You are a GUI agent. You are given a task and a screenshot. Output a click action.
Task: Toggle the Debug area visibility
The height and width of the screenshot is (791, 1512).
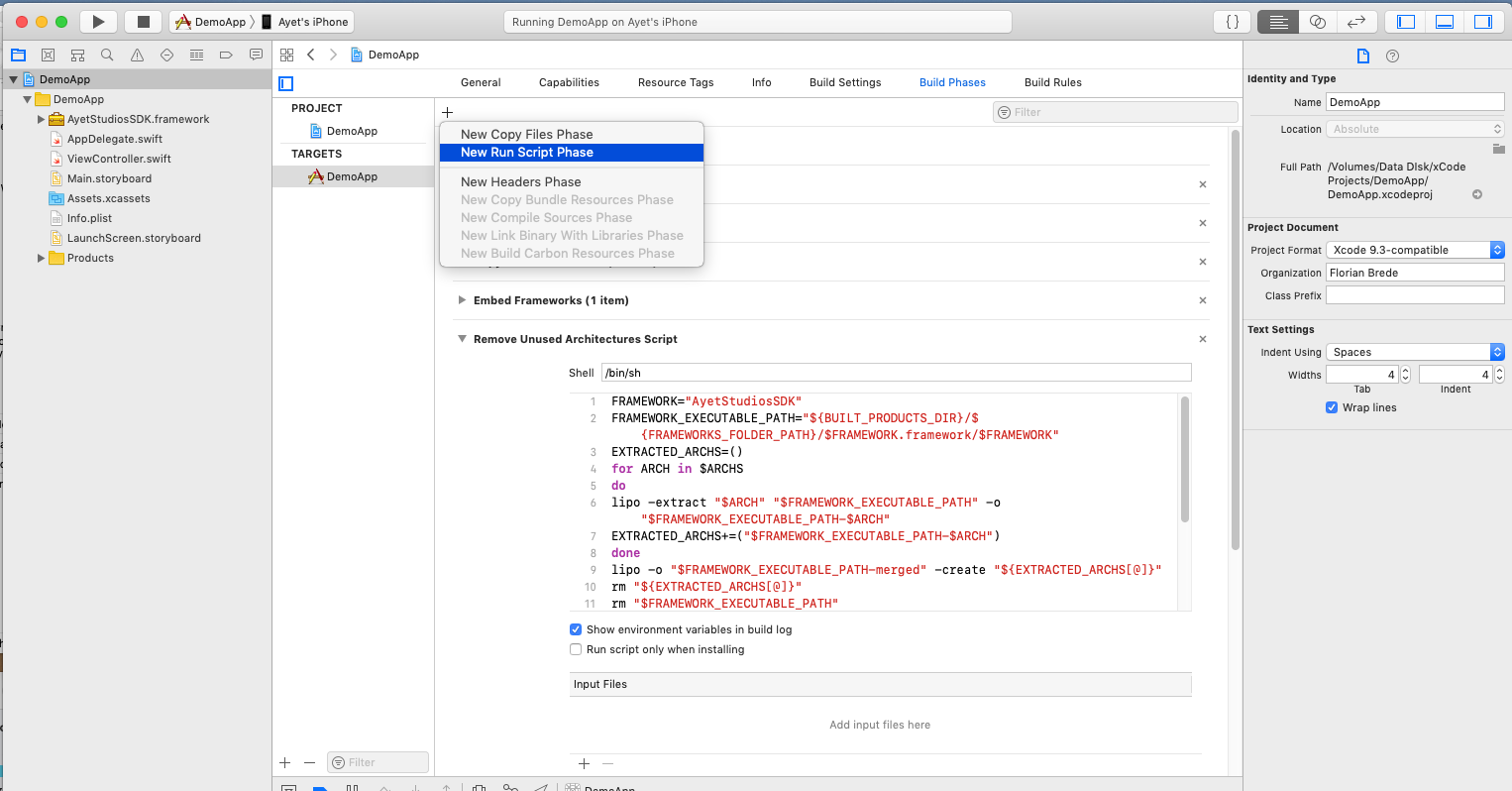[1445, 22]
